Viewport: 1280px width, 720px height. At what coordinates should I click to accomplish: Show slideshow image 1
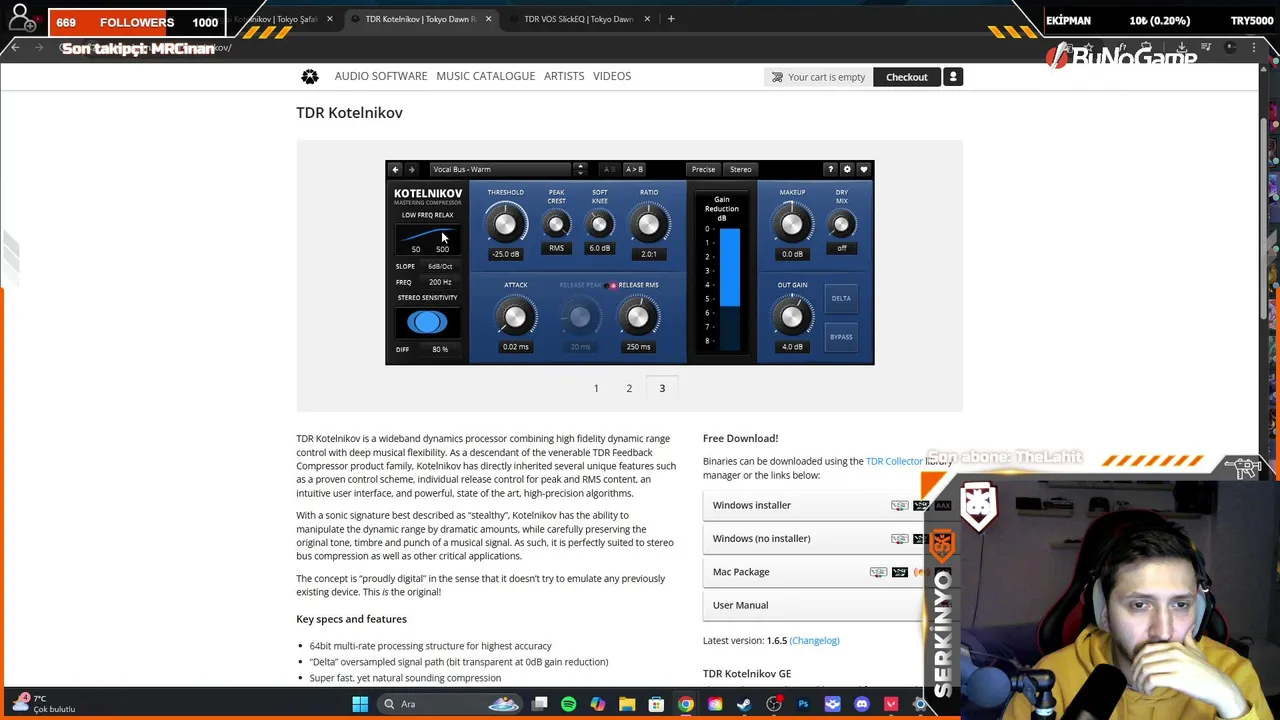coord(596,388)
